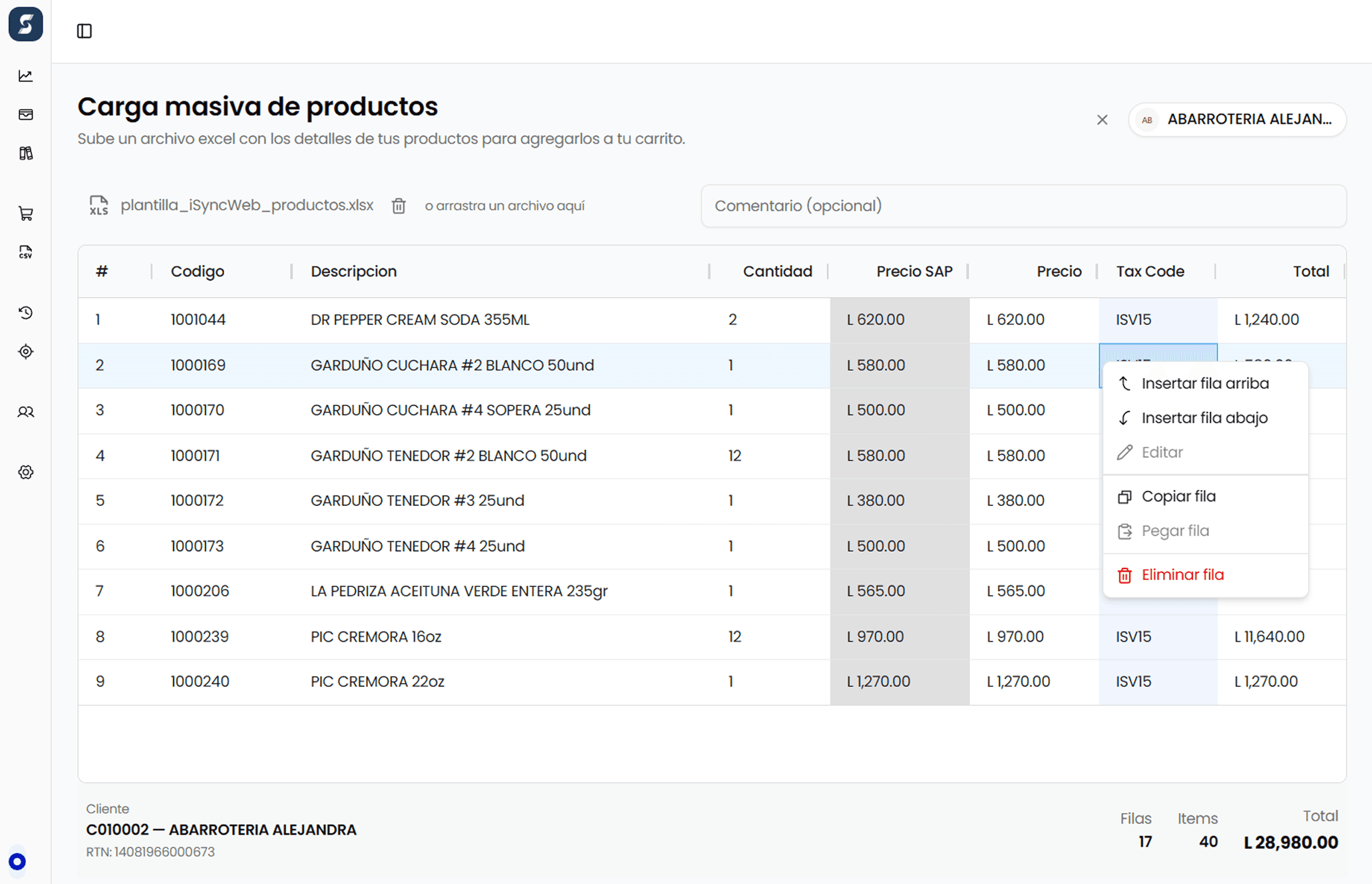The image size is (1372, 884).
Task: Click the grand total L 28,980.00
Action: [x=1291, y=843]
